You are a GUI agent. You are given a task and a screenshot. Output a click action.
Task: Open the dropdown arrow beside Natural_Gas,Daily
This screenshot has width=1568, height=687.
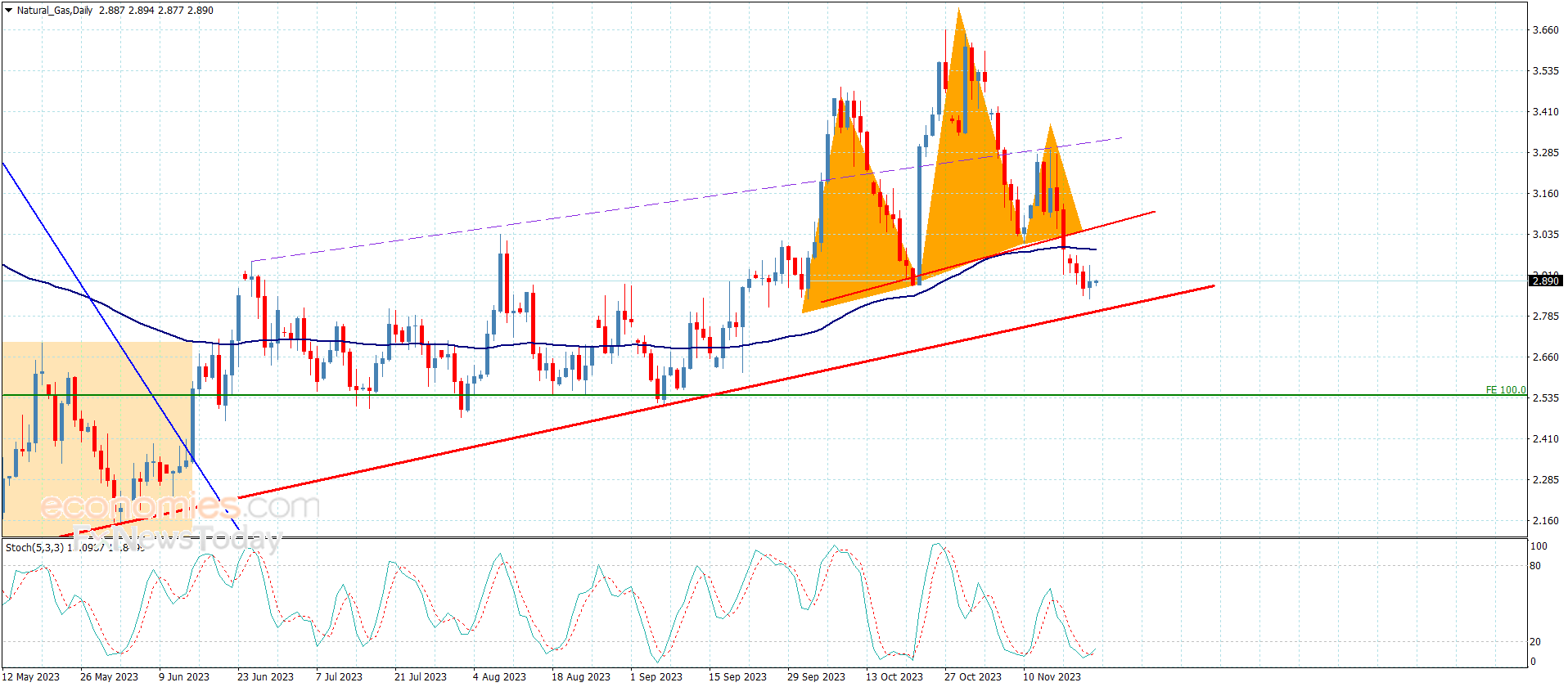click(8, 11)
